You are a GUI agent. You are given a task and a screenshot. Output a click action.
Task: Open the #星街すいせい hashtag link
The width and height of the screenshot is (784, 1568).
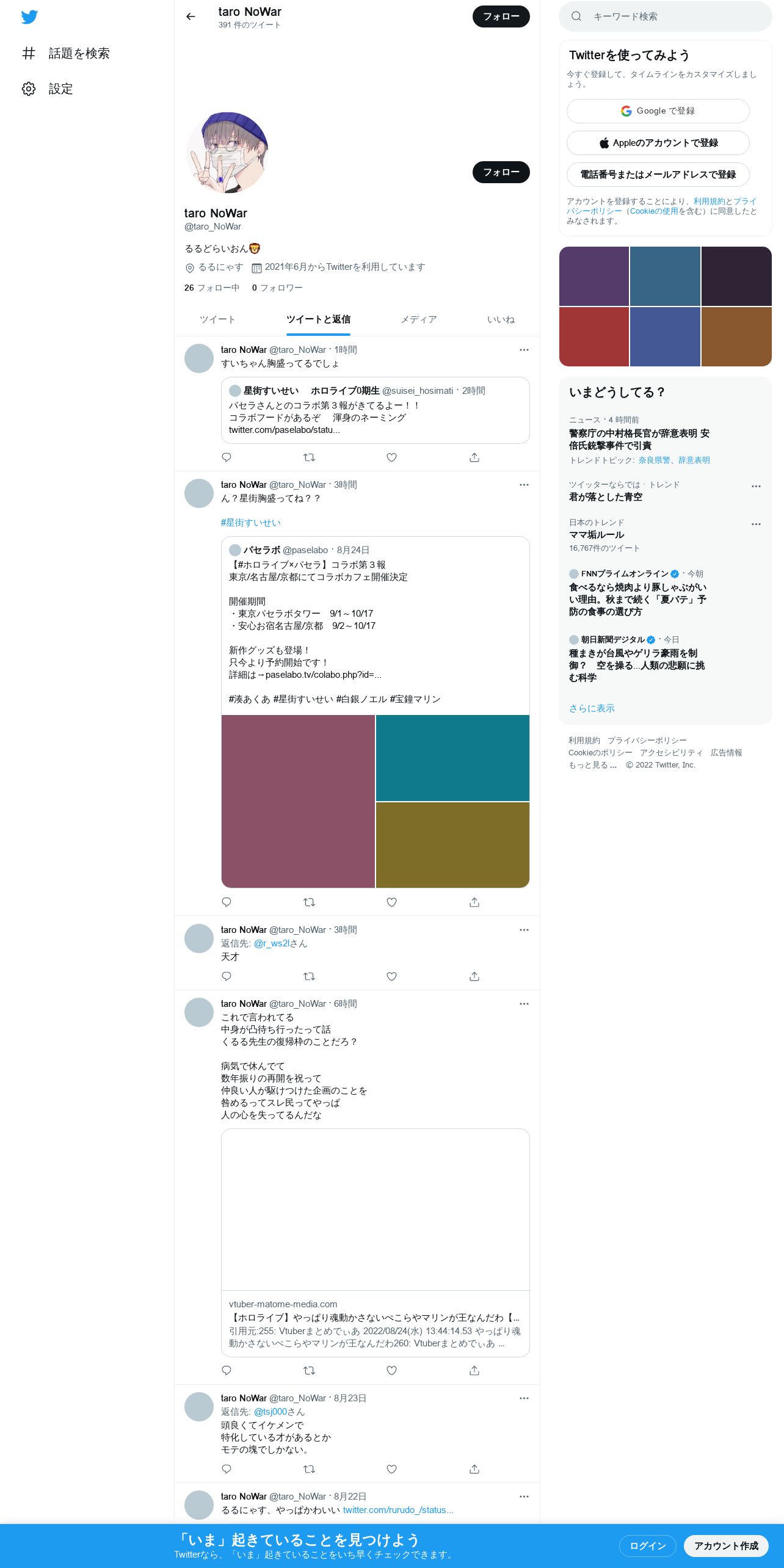251,523
